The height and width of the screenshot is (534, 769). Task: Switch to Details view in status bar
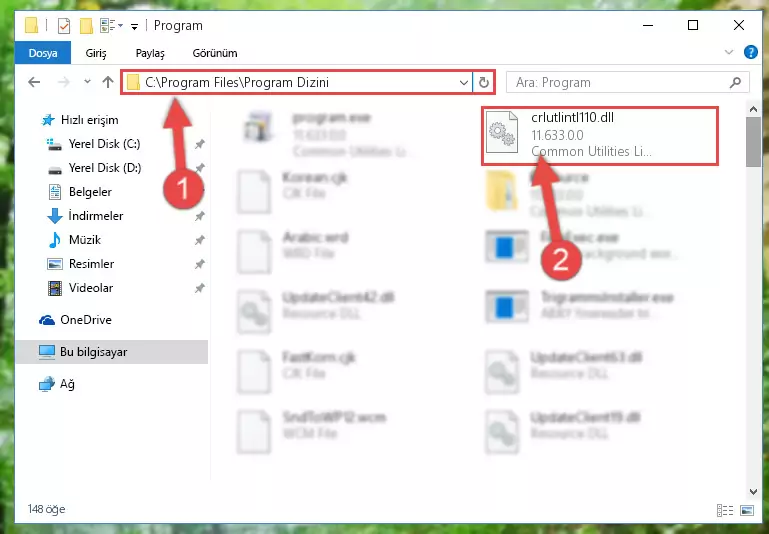[725, 510]
